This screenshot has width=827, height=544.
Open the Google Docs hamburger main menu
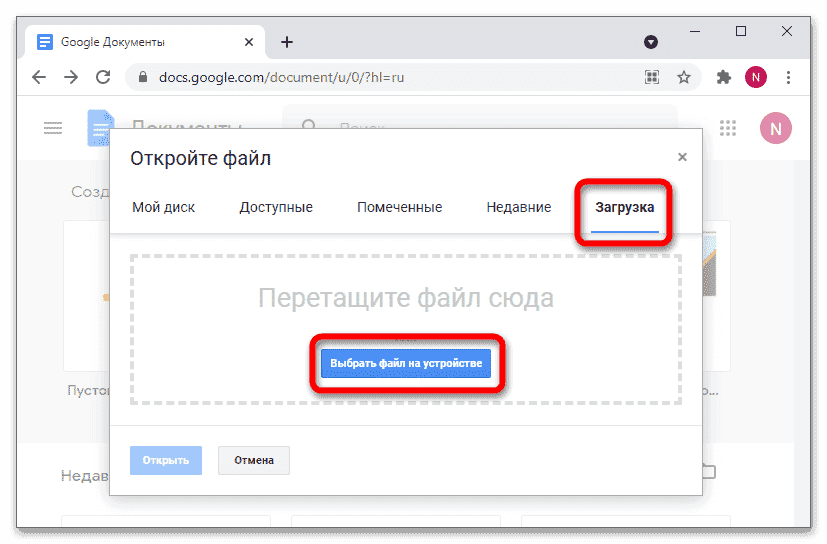(x=52, y=128)
